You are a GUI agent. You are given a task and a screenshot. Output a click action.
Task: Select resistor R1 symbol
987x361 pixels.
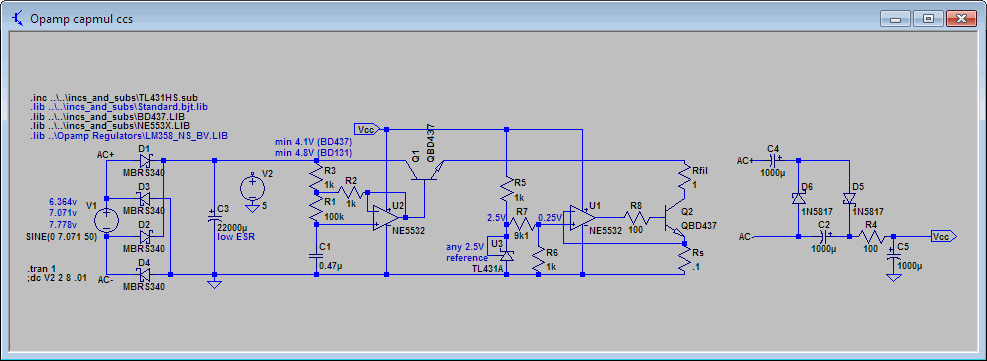click(x=315, y=209)
